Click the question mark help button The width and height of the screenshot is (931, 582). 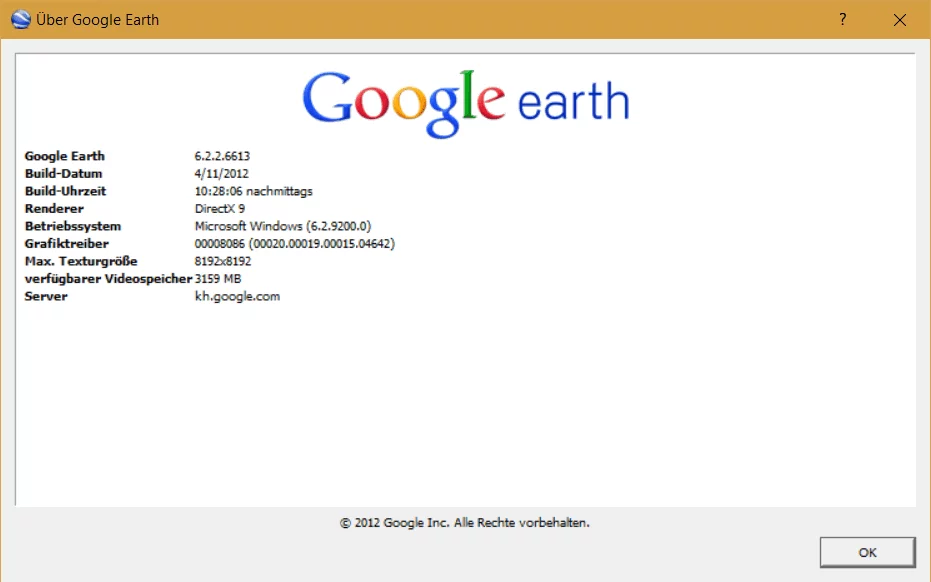[x=843, y=20]
